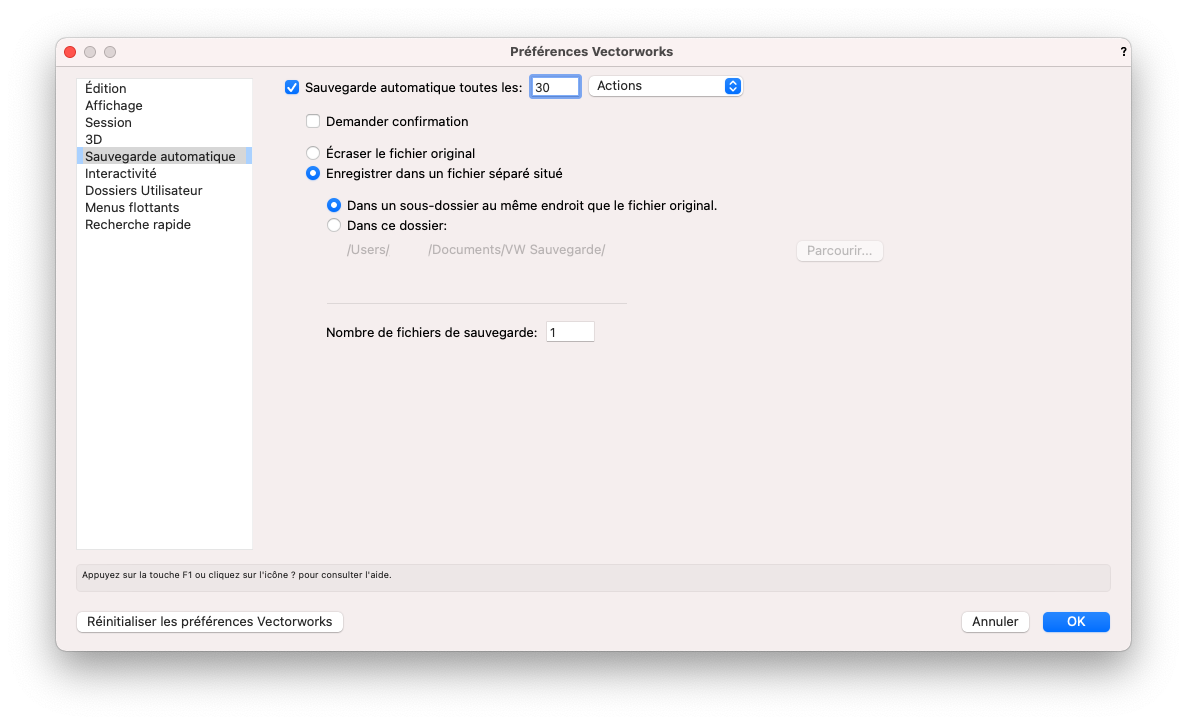The image size is (1187, 725).
Task: Click the /Documents/VW Sauvegarde/ path text
Action: (x=516, y=250)
